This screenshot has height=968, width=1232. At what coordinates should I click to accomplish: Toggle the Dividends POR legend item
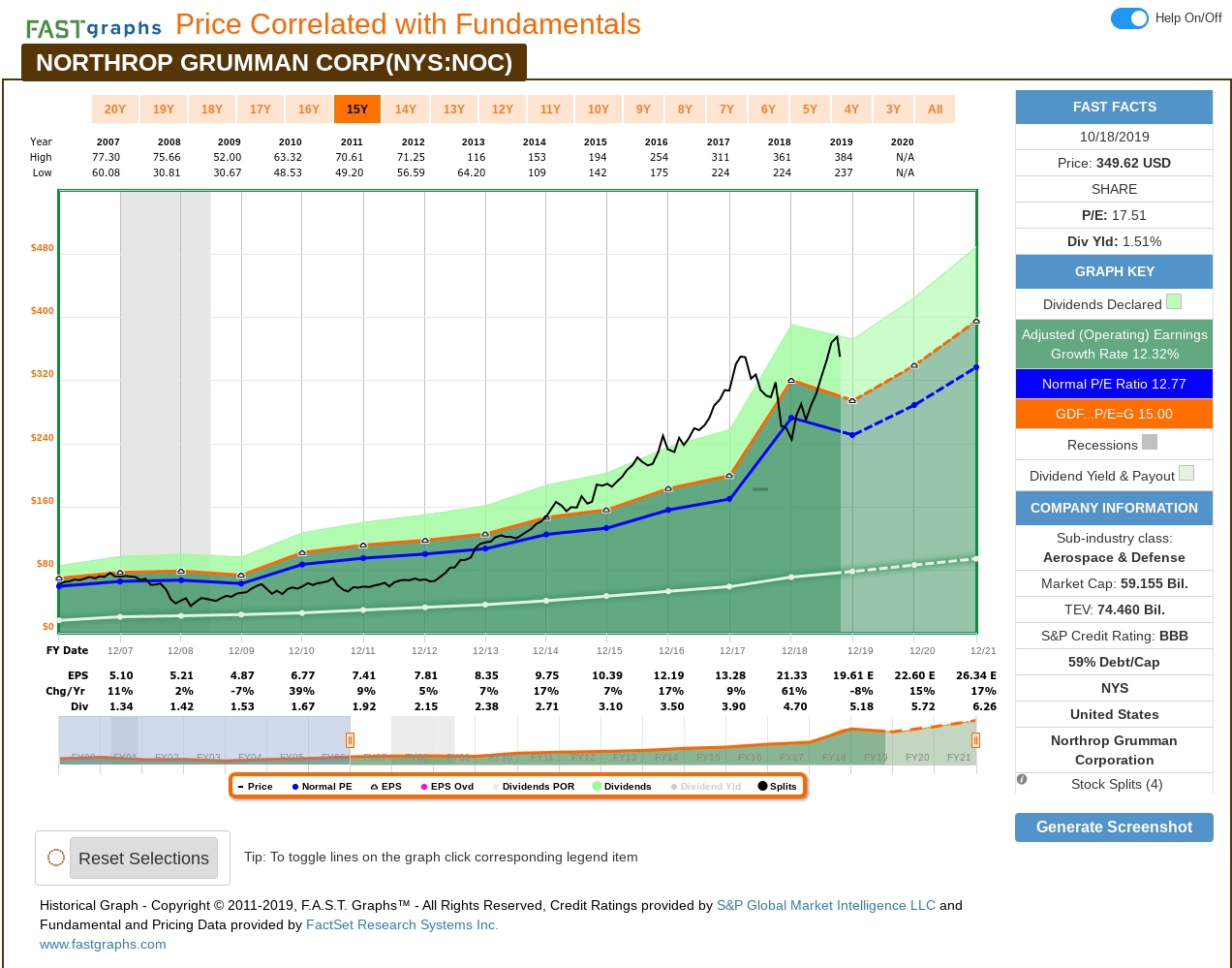(534, 787)
